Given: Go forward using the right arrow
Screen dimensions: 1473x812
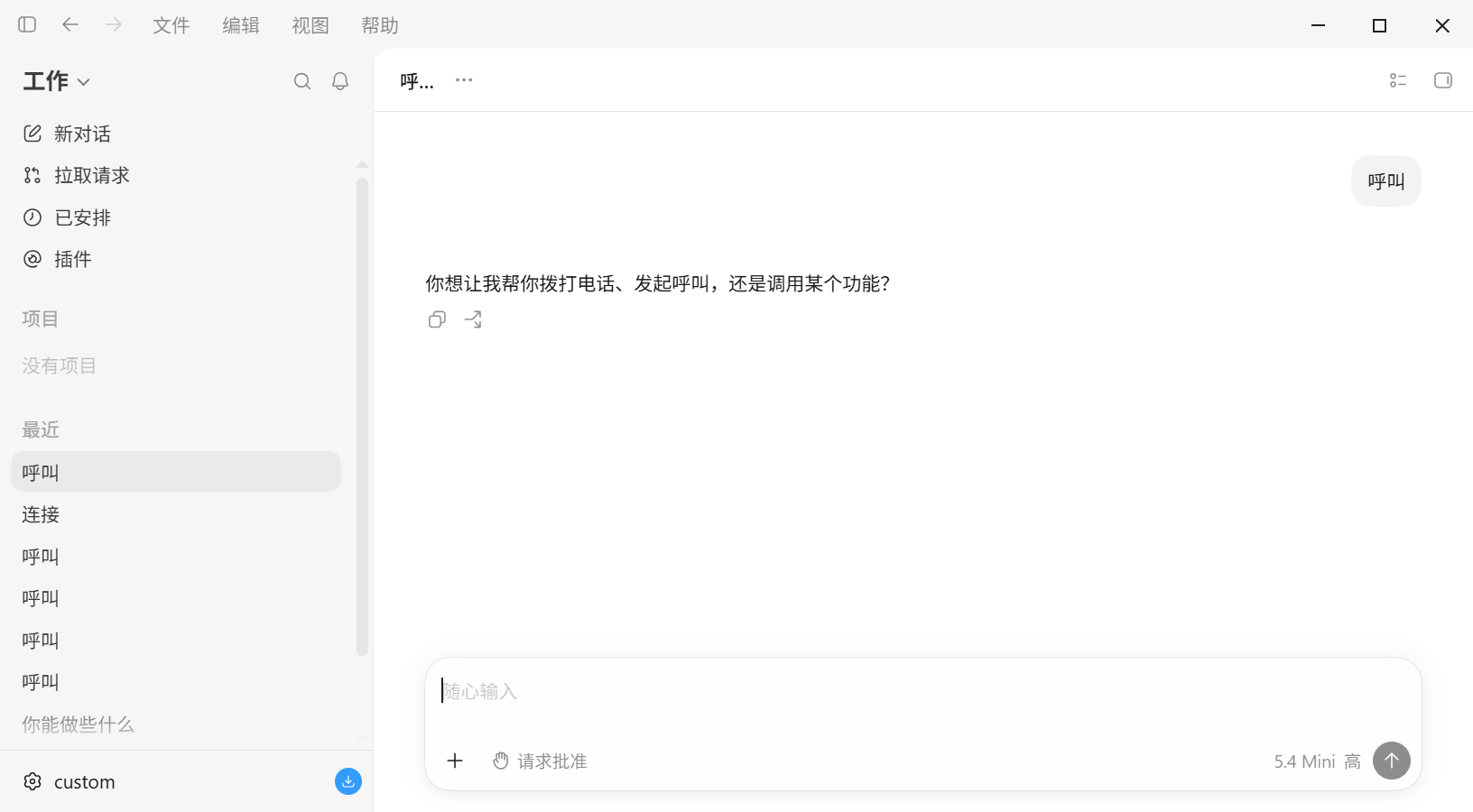Looking at the screenshot, I should click(114, 25).
